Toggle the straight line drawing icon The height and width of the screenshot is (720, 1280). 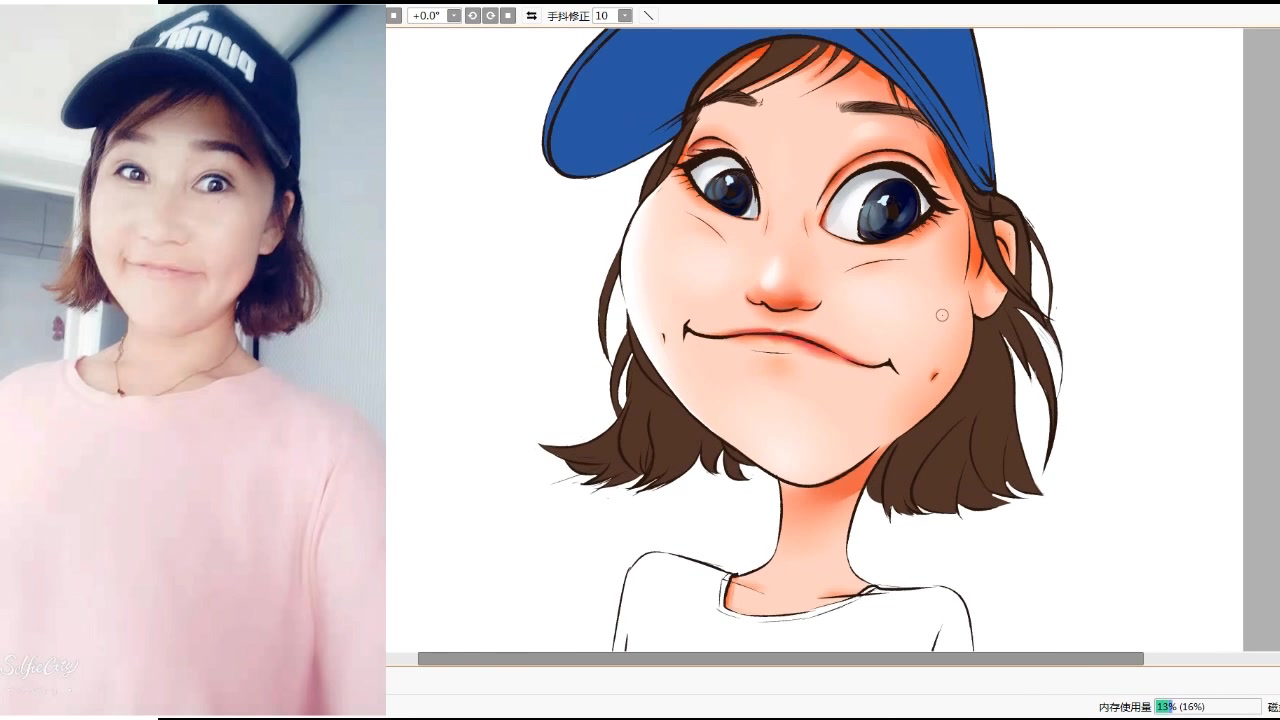coord(648,16)
